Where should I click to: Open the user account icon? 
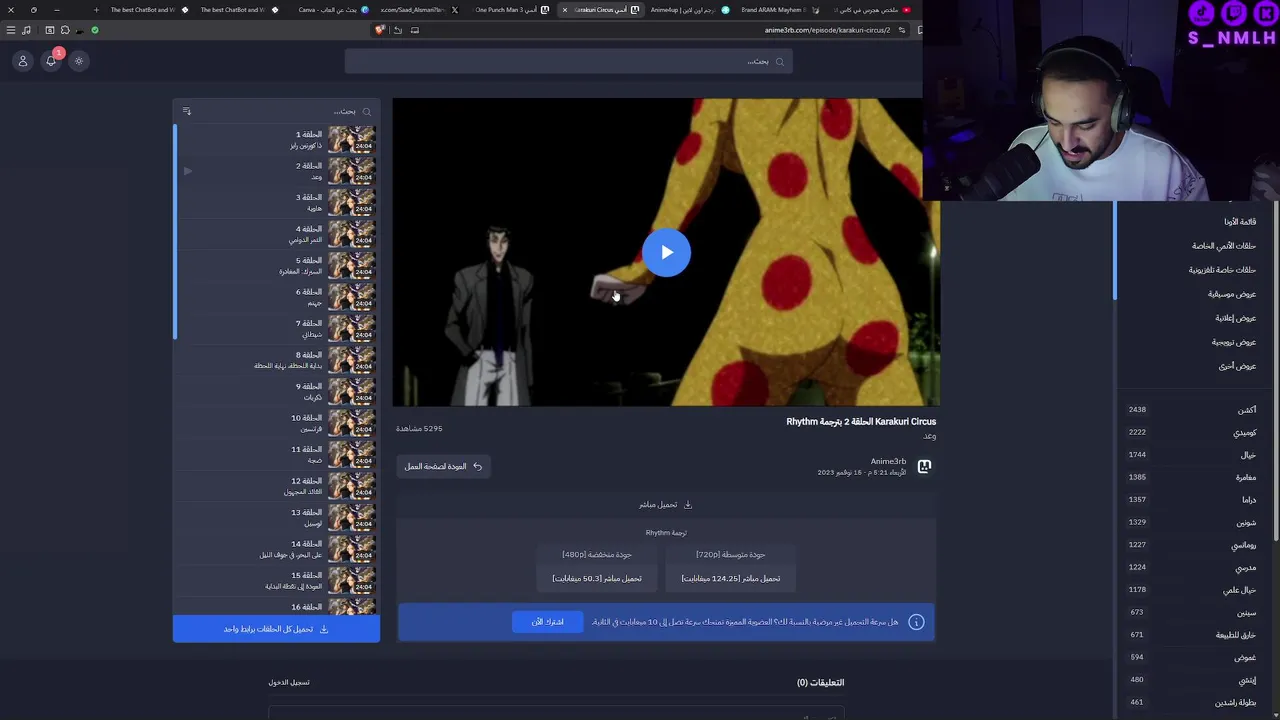coord(23,61)
